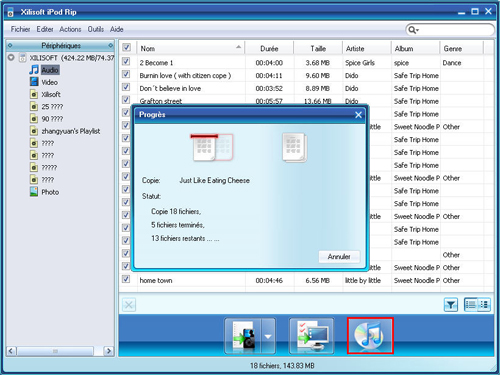Open the Photo library icon
The height and width of the screenshot is (375, 500).
34,192
